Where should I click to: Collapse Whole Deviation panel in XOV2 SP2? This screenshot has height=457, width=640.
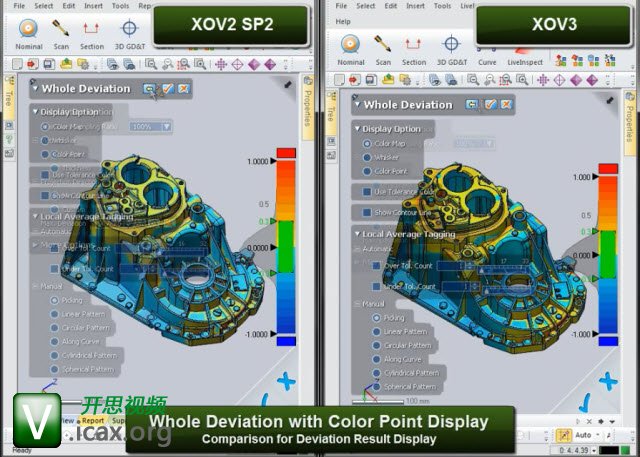point(35,88)
